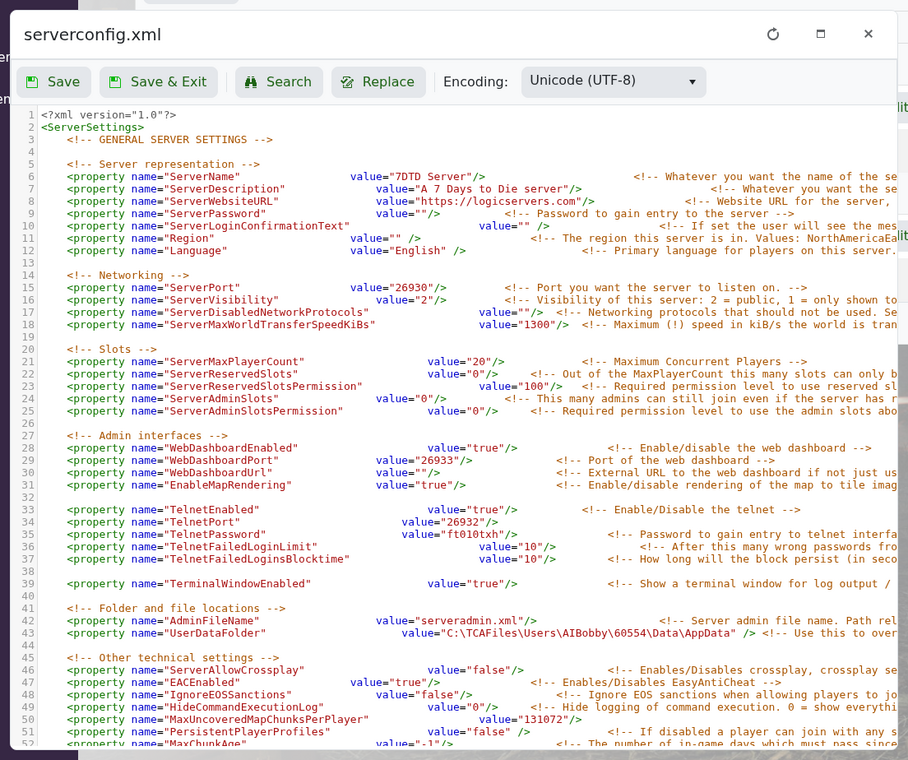908x760 pixels.
Task: Click the Slots comment line
Action: [x=111, y=349]
